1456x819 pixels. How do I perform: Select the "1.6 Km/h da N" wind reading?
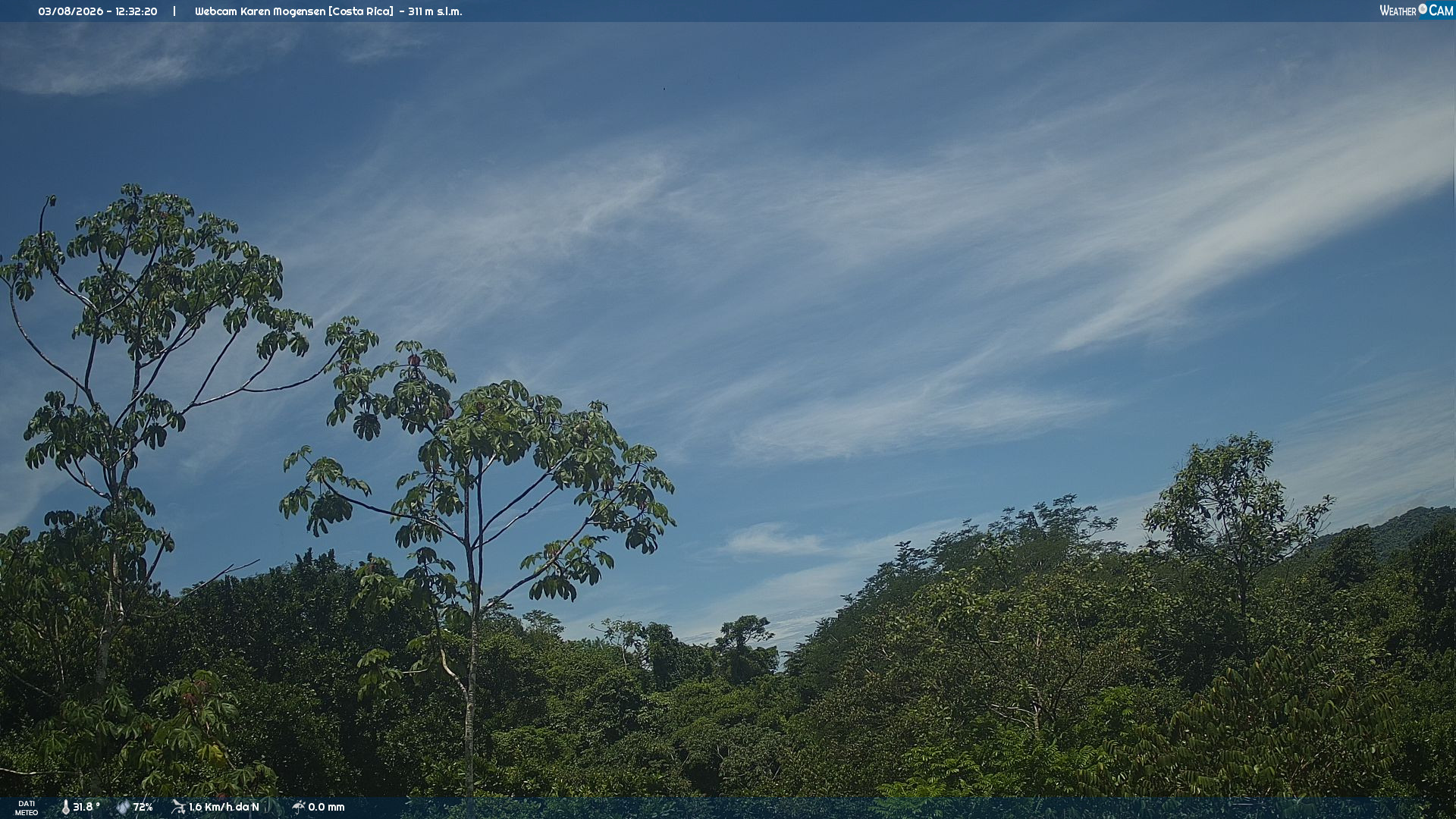click(224, 807)
